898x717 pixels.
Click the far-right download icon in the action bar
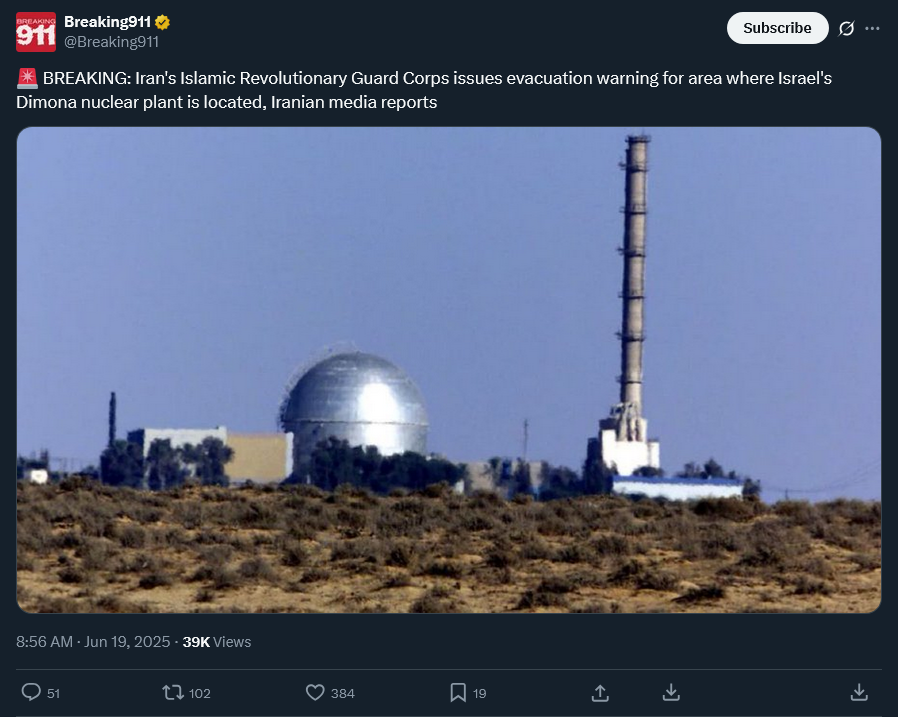(858, 692)
